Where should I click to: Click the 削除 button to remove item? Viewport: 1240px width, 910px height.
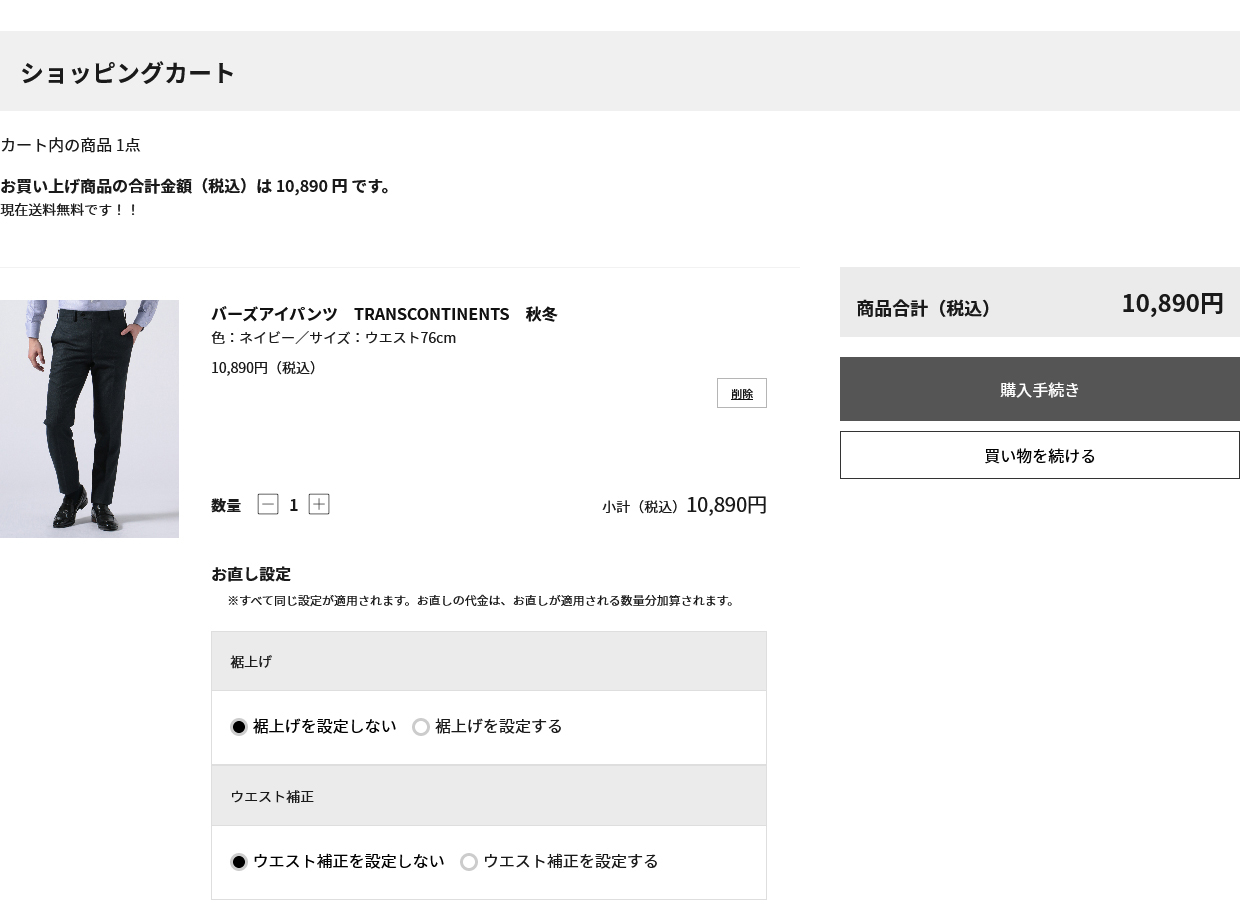741,393
